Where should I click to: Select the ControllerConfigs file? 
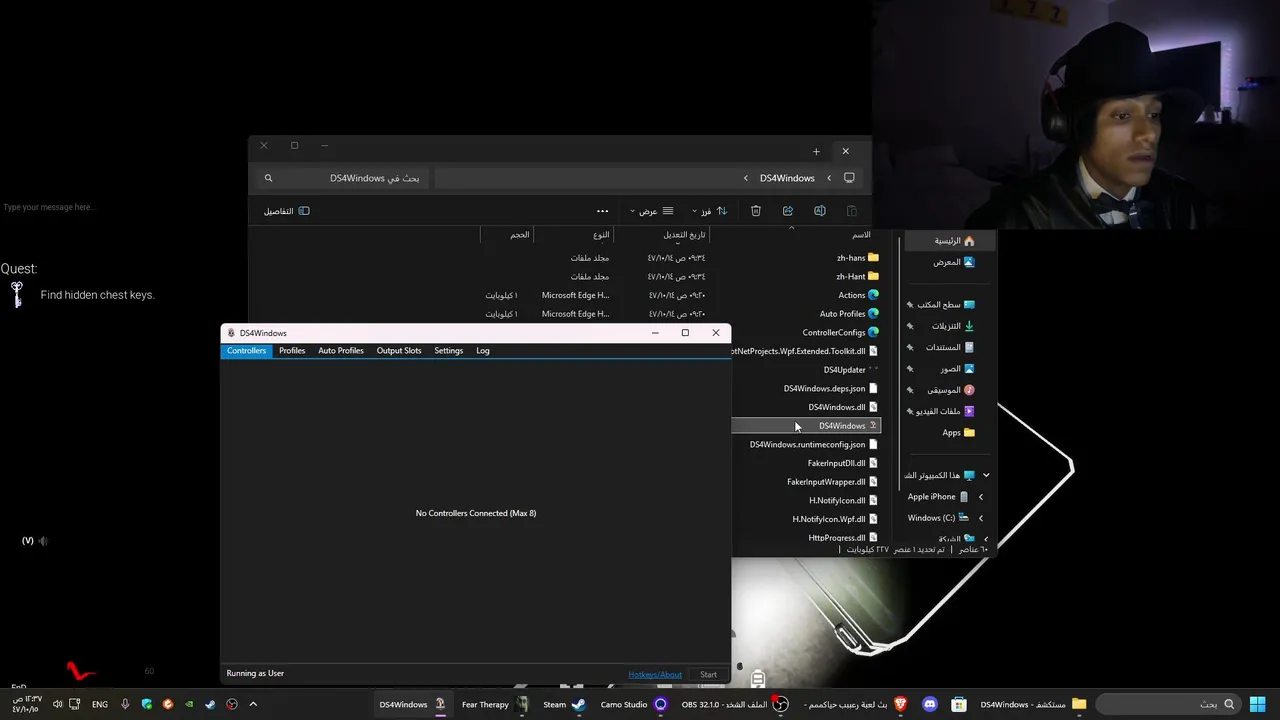840,332
